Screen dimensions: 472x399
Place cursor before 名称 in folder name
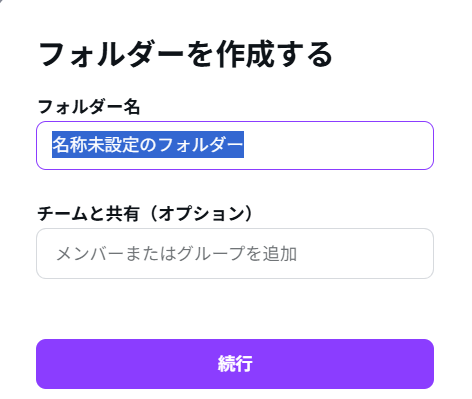point(52,145)
